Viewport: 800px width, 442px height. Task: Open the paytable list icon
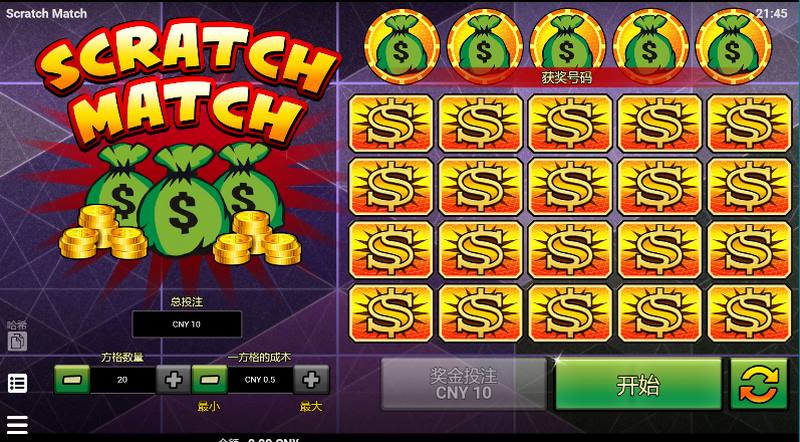click(17, 383)
